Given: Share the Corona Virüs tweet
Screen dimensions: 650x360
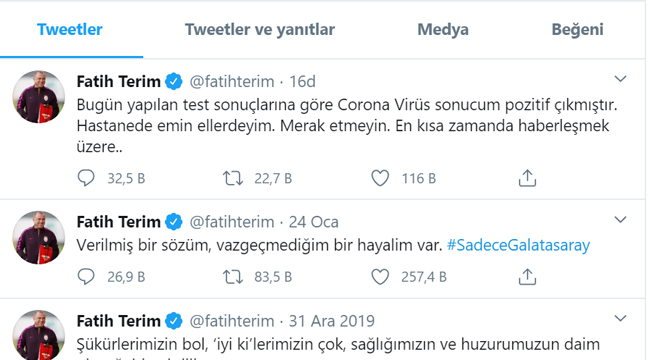Looking at the screenshot, I should pyautogui.click(x=527, y=178).
